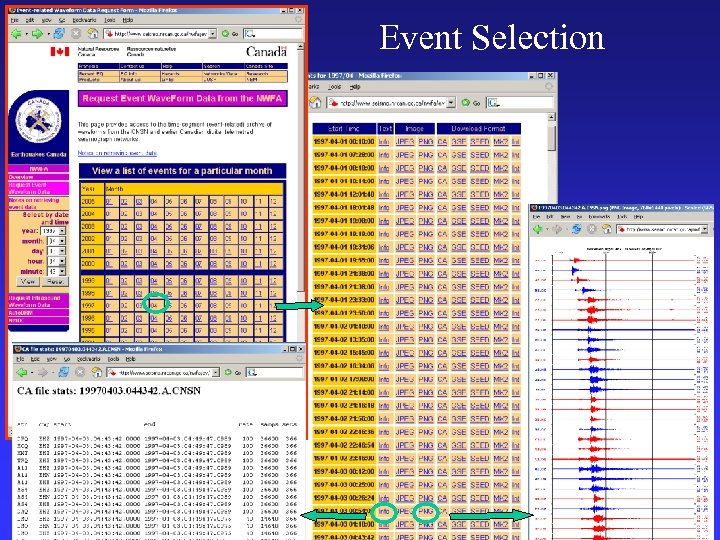This screenshot has width=720, height=540.
Task: Open Home in the CA file stats window
Action: 96,372
